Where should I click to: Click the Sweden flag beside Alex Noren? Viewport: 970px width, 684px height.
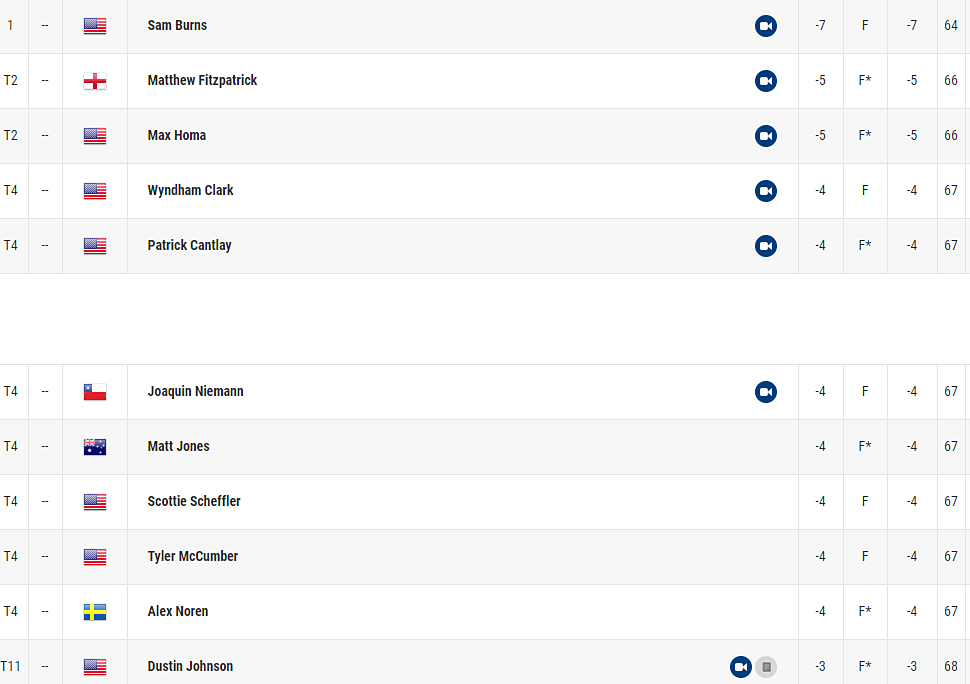pyautogui.click(x=95, y=612)
